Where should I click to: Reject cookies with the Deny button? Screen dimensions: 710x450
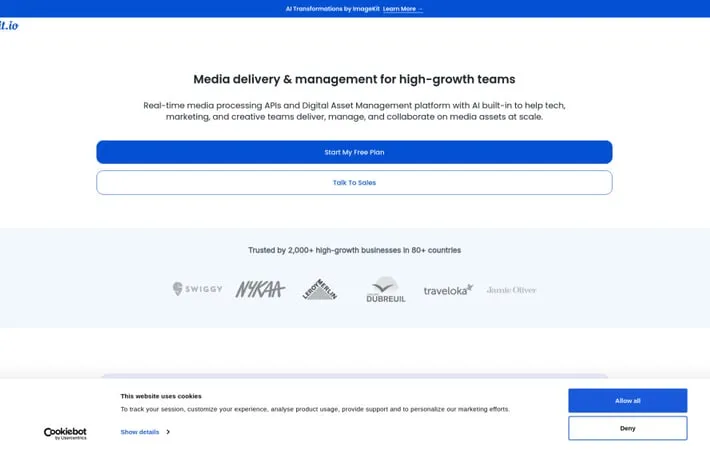pos(627,428)
